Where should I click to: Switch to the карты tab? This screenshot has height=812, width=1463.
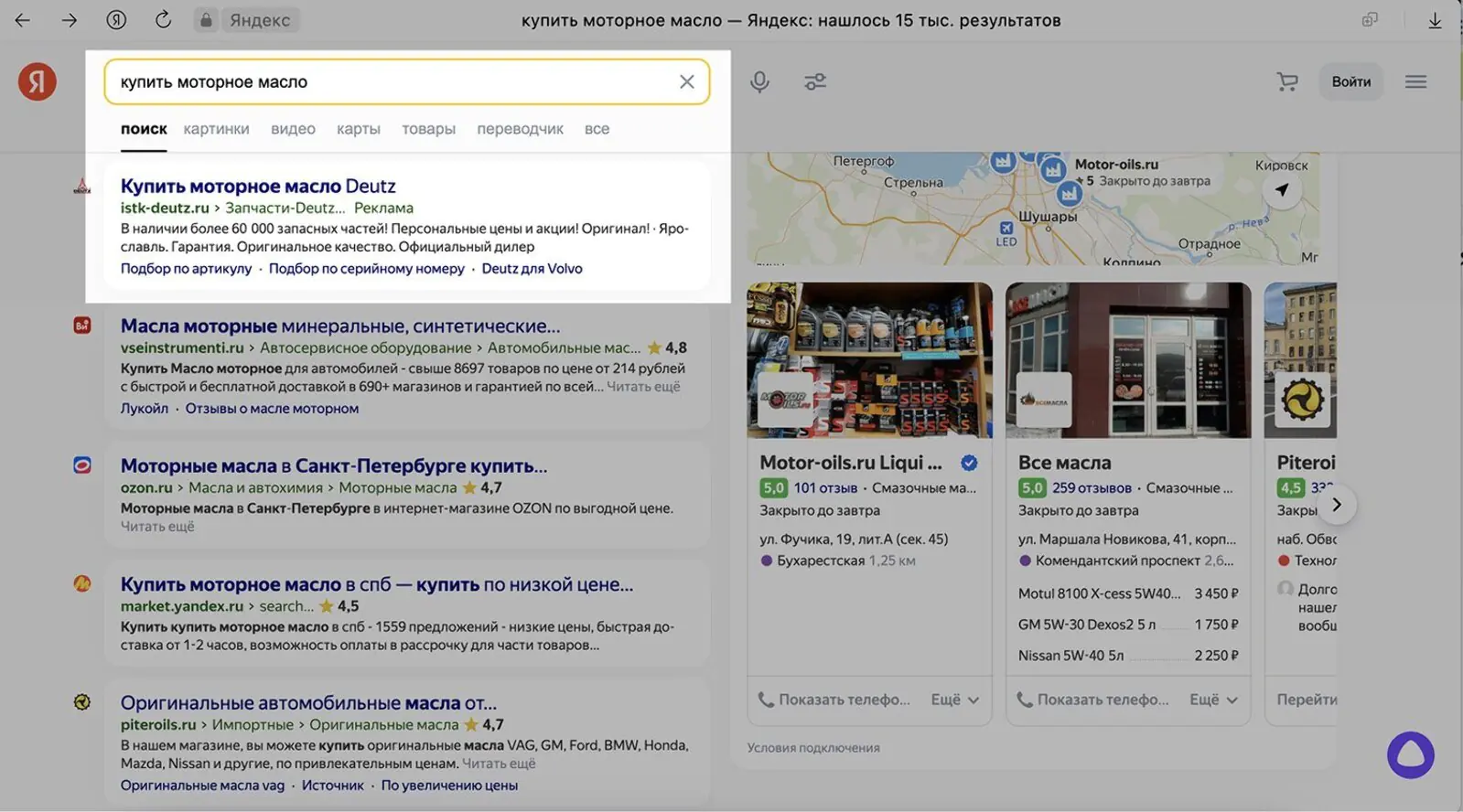pos(359,129)
